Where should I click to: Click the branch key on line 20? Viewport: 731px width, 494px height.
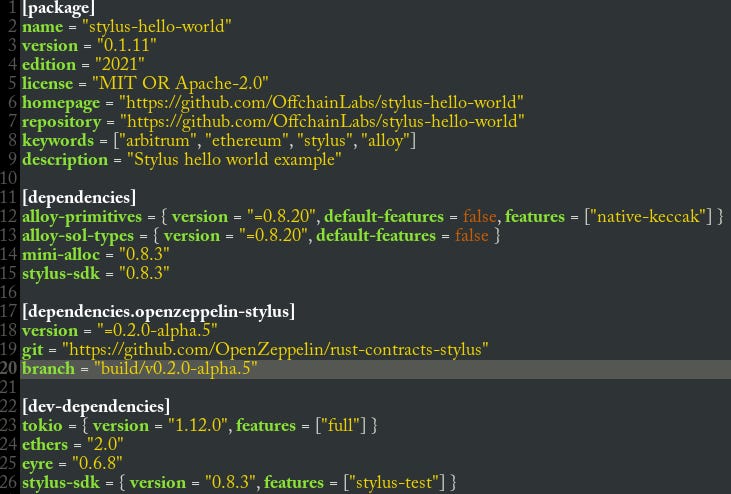coord(48,369)
